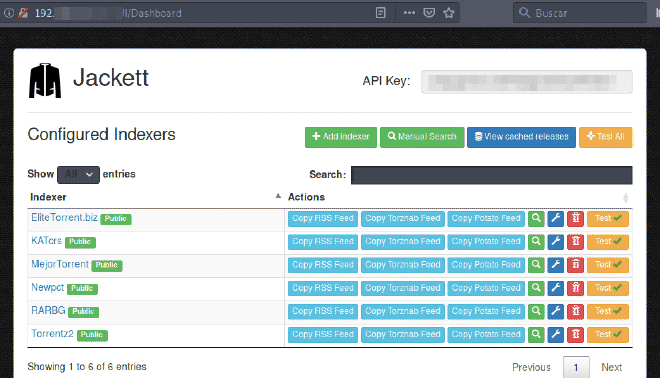Screen dimensions: 660x378
Task: Copy Torznab Feed for KATcrs
Action: 403,242
